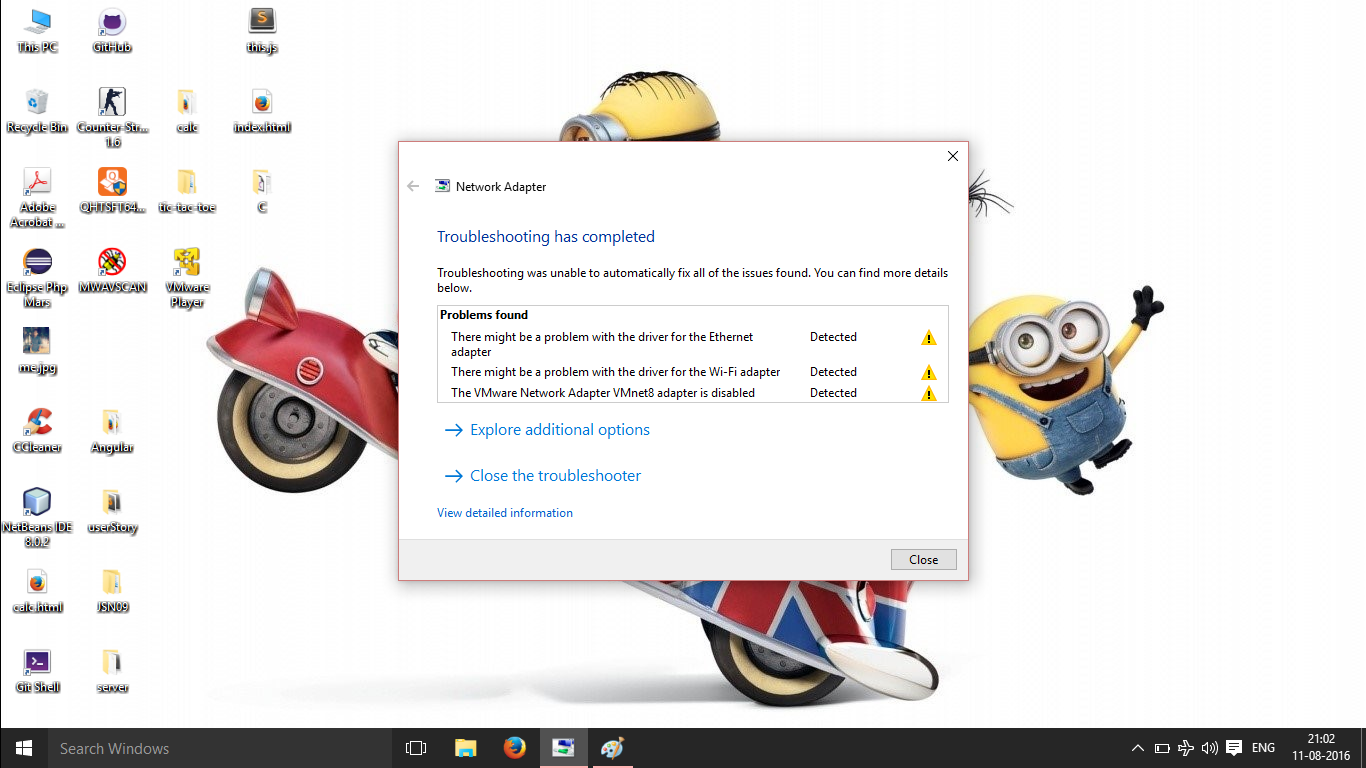1366x768 pixels.
Task: Open the folder named C on desktop
Action: coord(262,191)
